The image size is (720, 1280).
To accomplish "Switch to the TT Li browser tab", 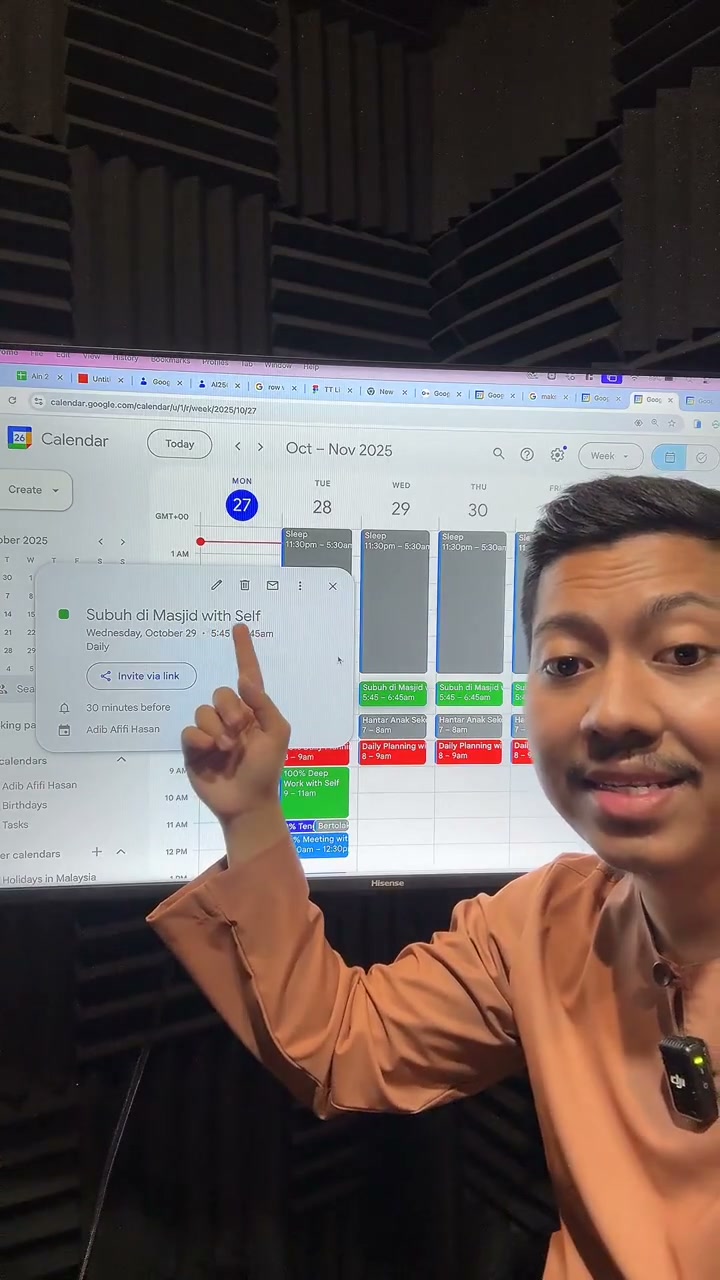I will point(331,389).
